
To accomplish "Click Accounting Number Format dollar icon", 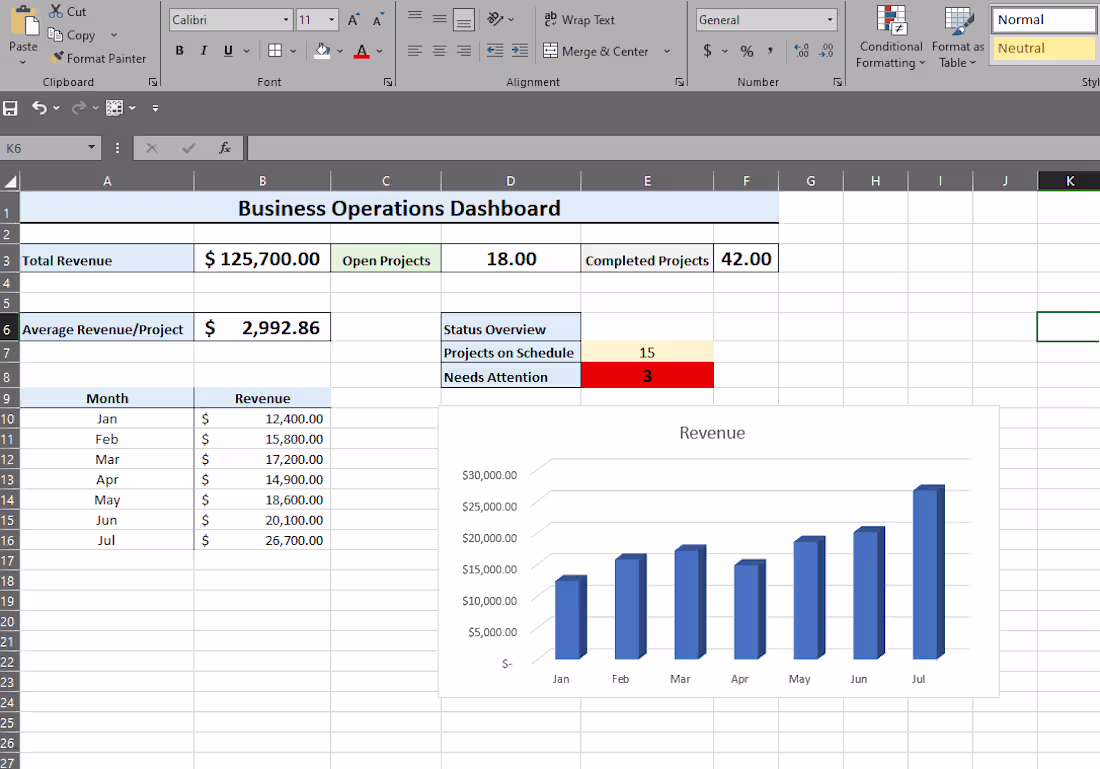I will tap(707, 51).
